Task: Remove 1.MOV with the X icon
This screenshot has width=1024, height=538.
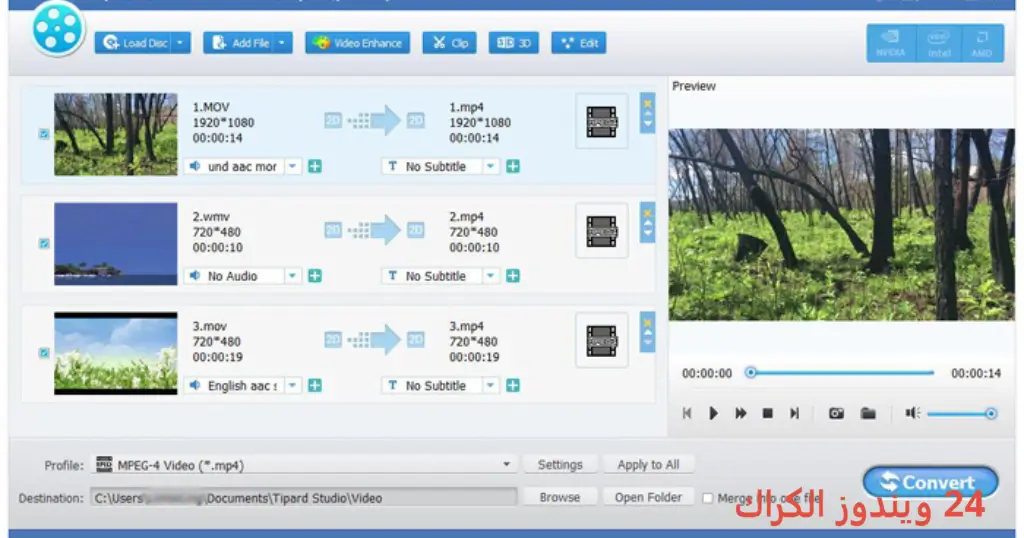Action: point(647,103)
